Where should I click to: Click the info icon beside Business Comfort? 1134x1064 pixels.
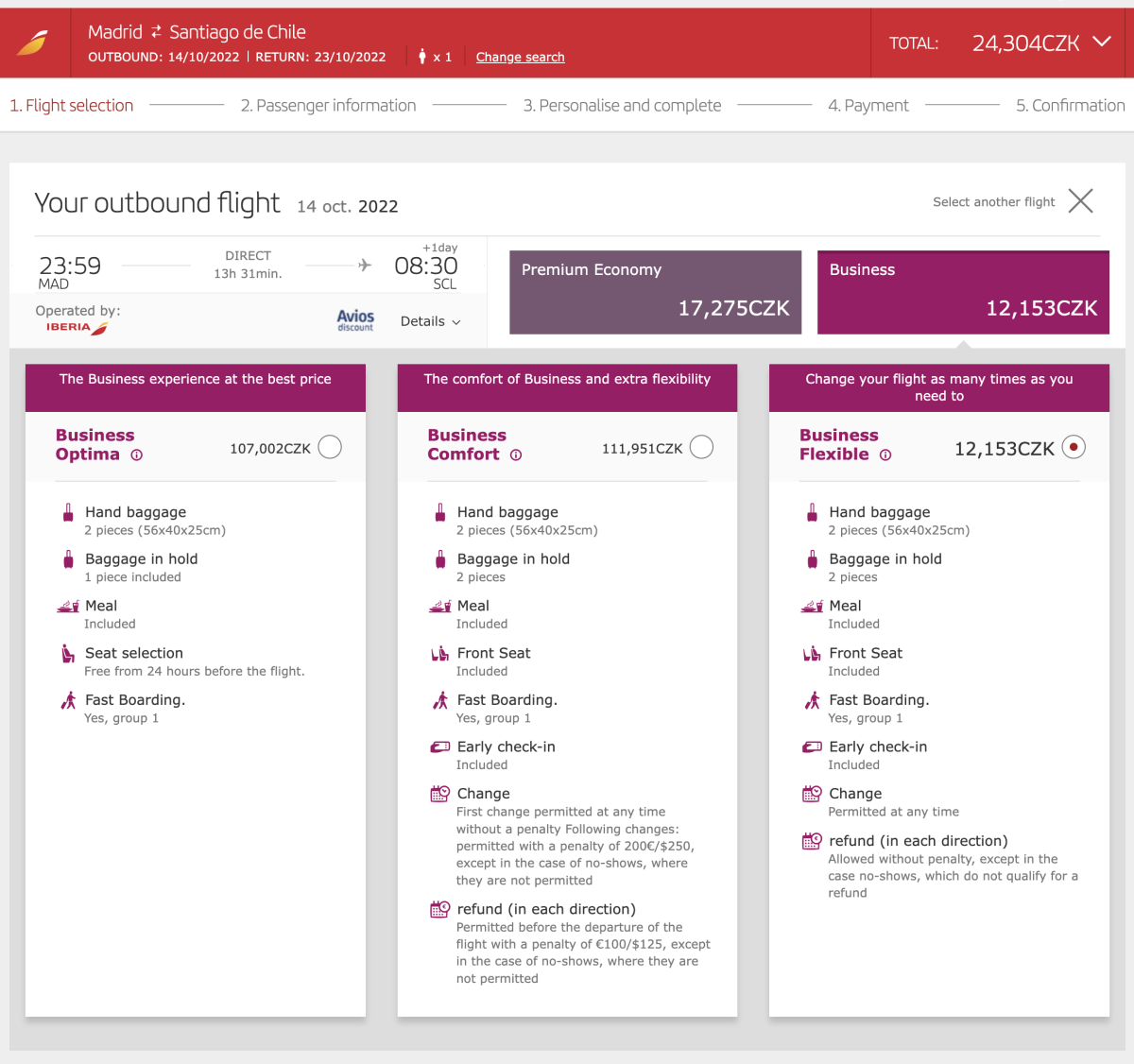[516, 455]
